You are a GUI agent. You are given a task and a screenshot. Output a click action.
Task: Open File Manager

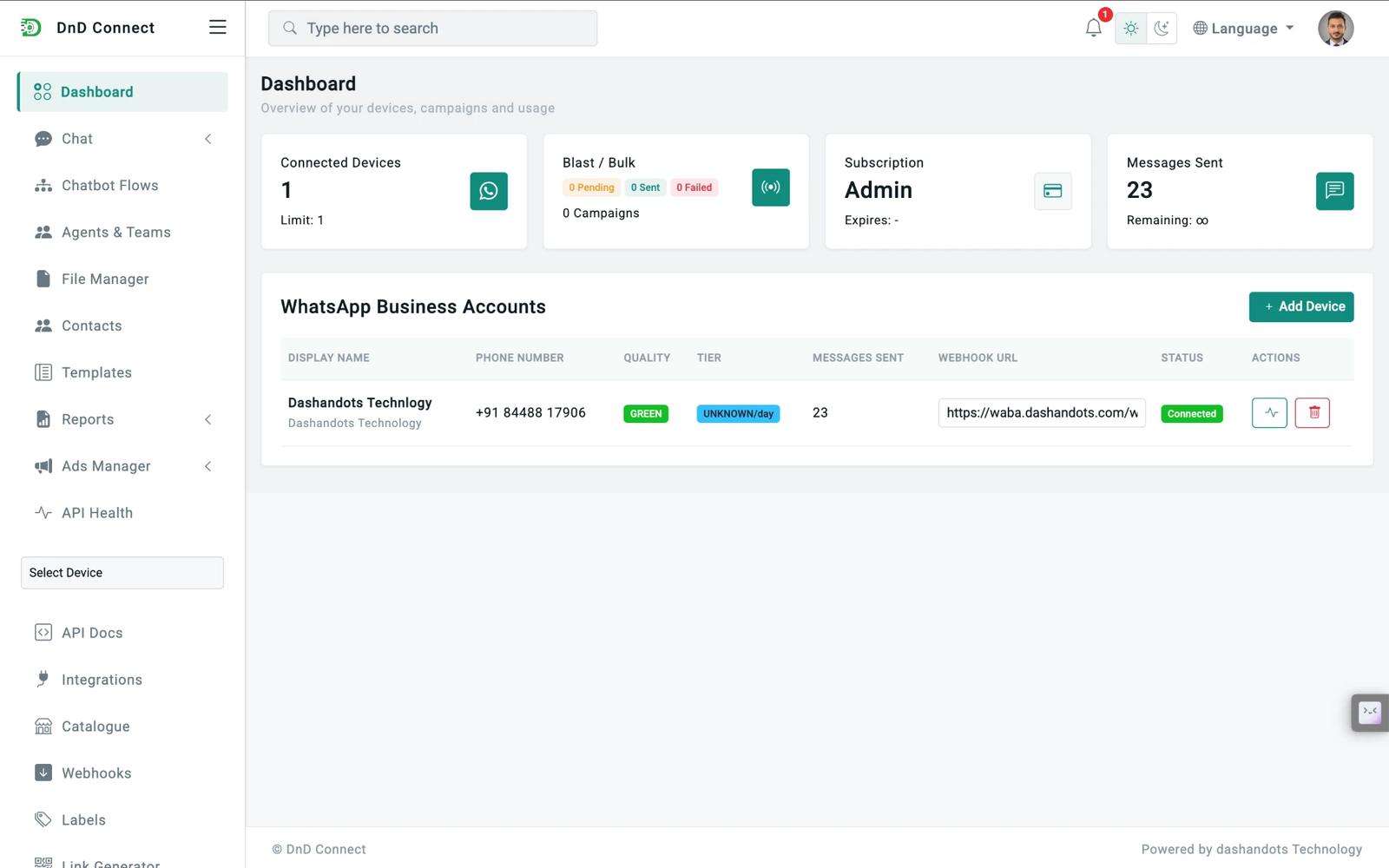(x=122, y=279)
